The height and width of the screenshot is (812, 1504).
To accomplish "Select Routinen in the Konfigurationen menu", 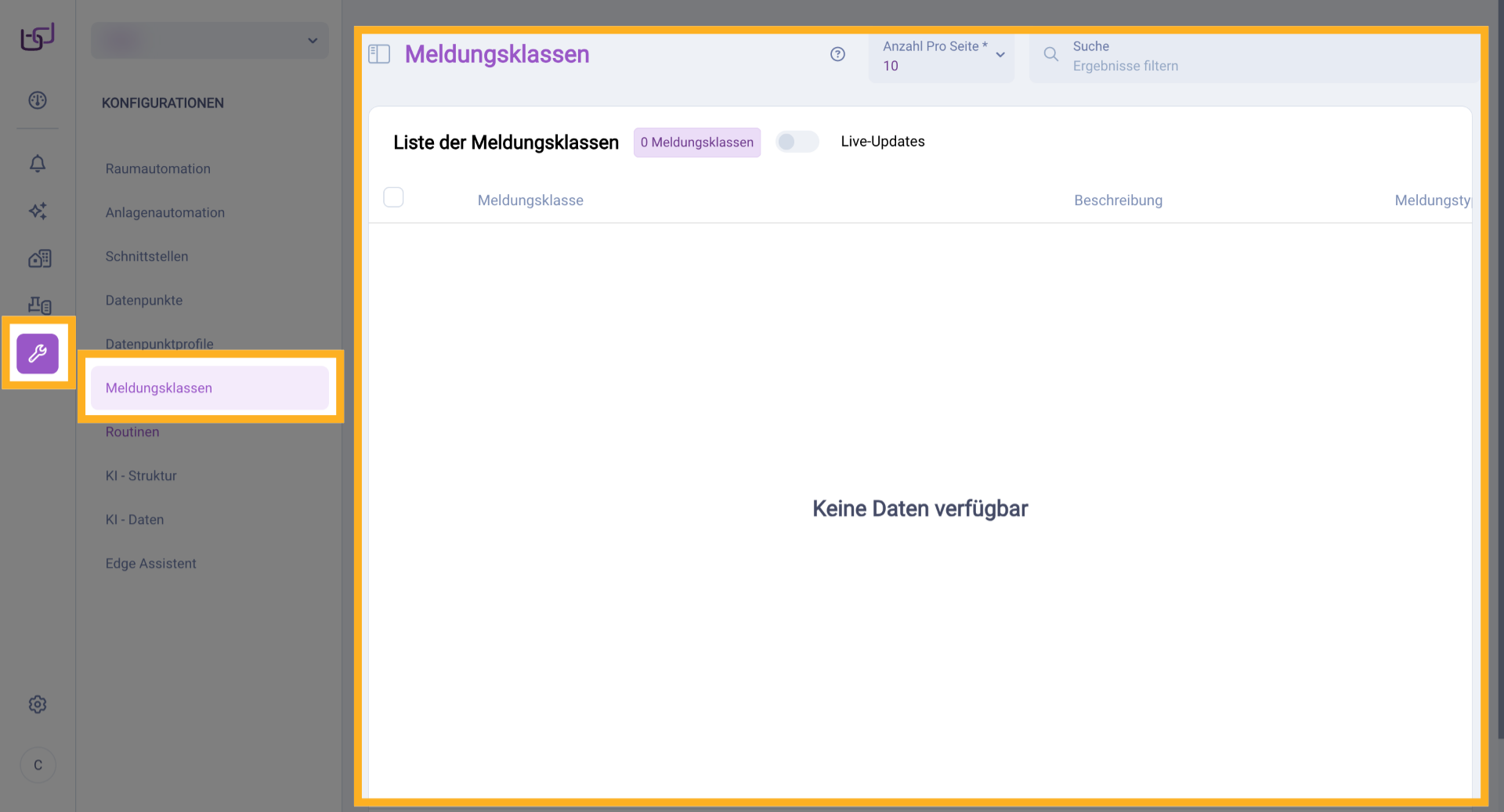I will (x=132, y=431).
